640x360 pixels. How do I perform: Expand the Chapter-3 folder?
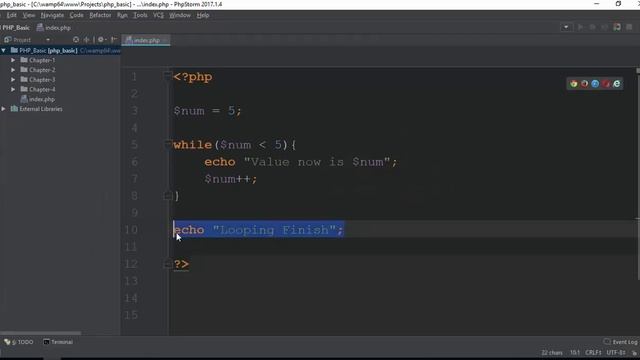click(x=13, y=80)
